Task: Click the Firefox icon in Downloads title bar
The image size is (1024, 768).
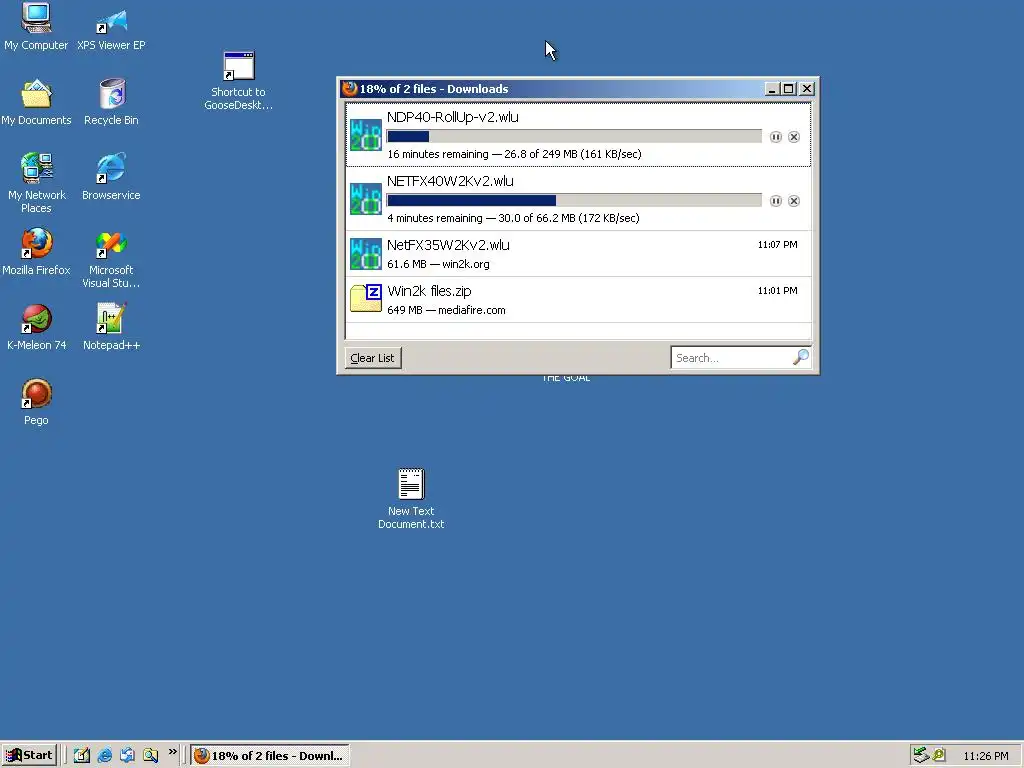Action: (350, 89)
